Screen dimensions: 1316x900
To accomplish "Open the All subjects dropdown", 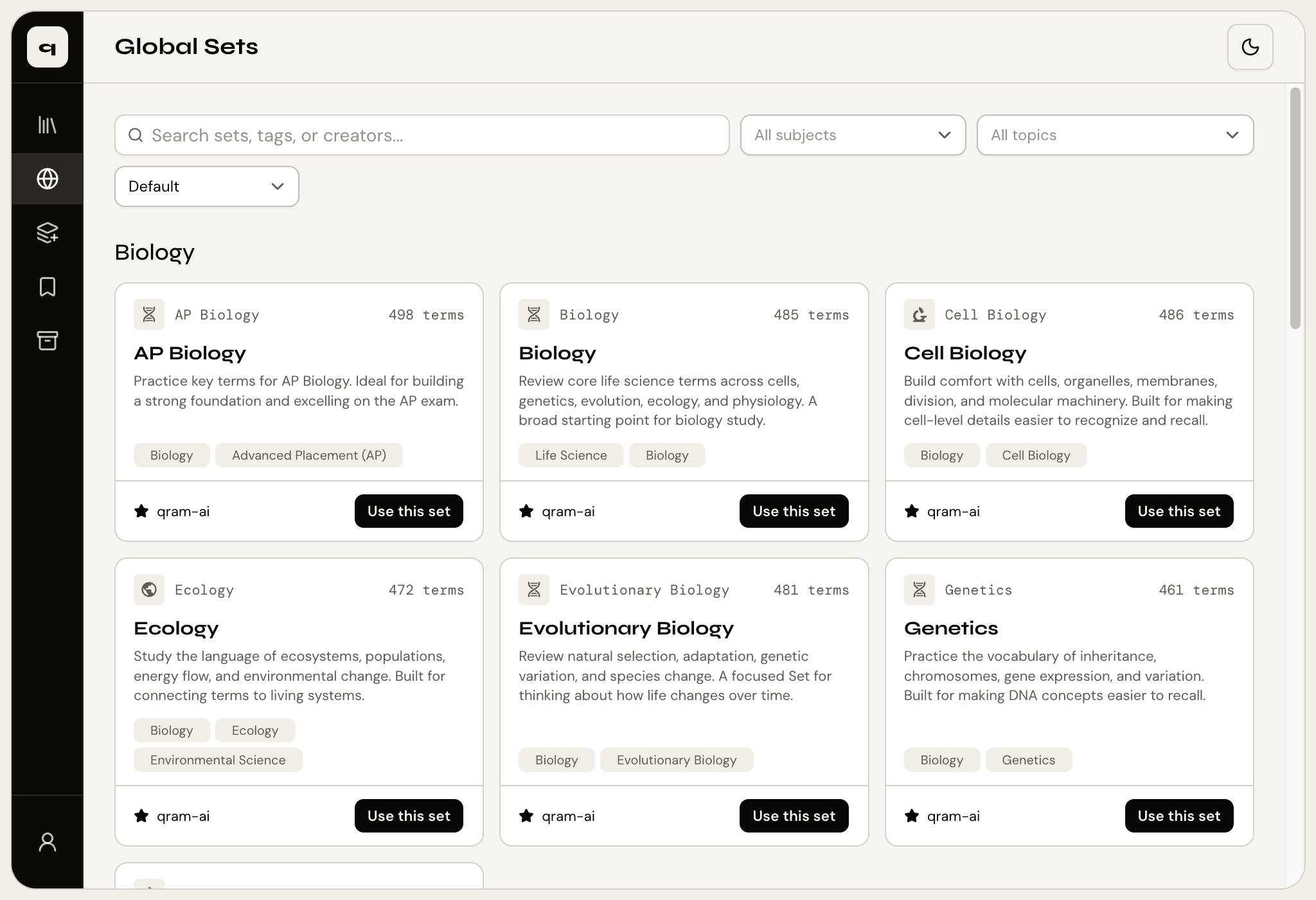I will [x=853, y=135].
